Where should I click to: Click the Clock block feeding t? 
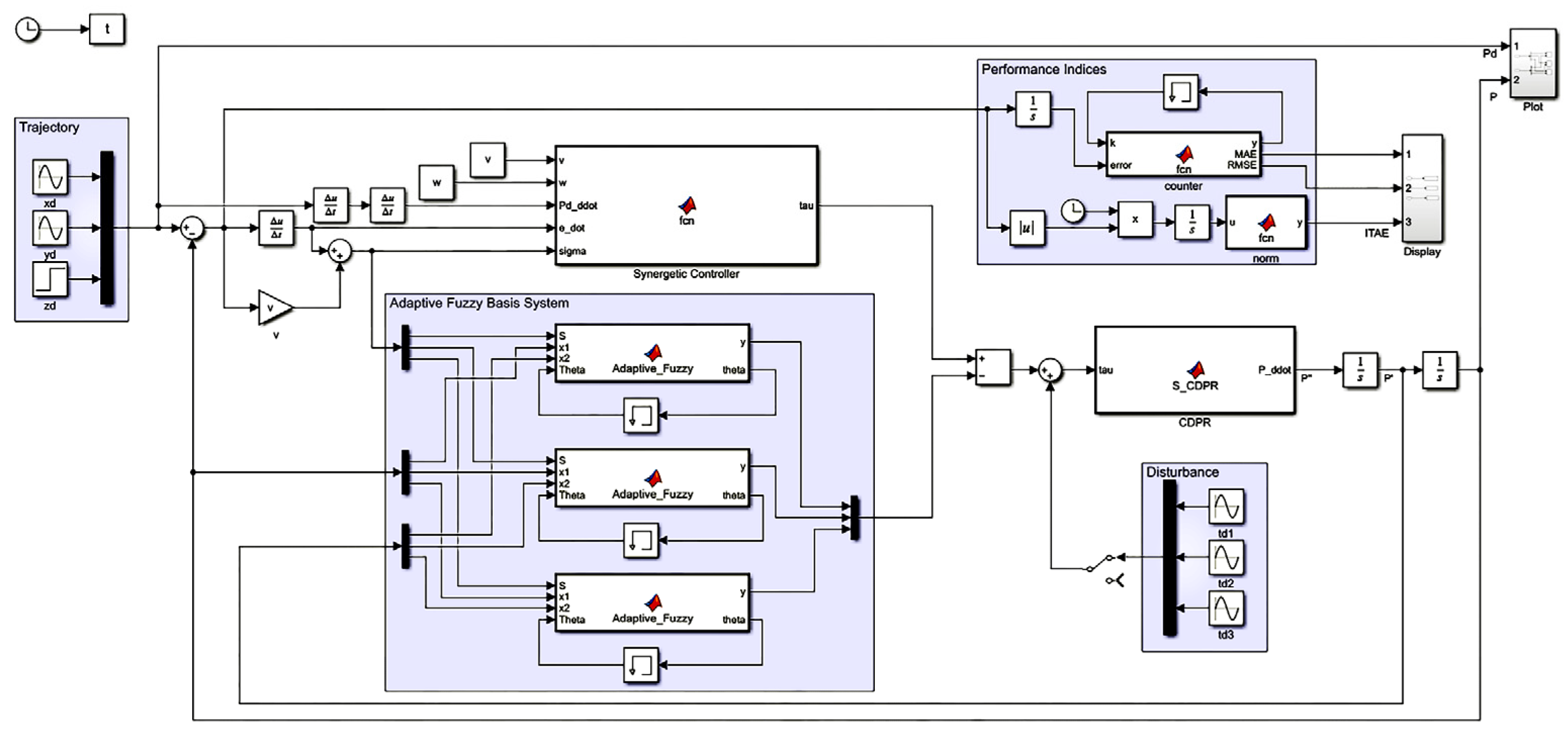(x=27, y=29)
